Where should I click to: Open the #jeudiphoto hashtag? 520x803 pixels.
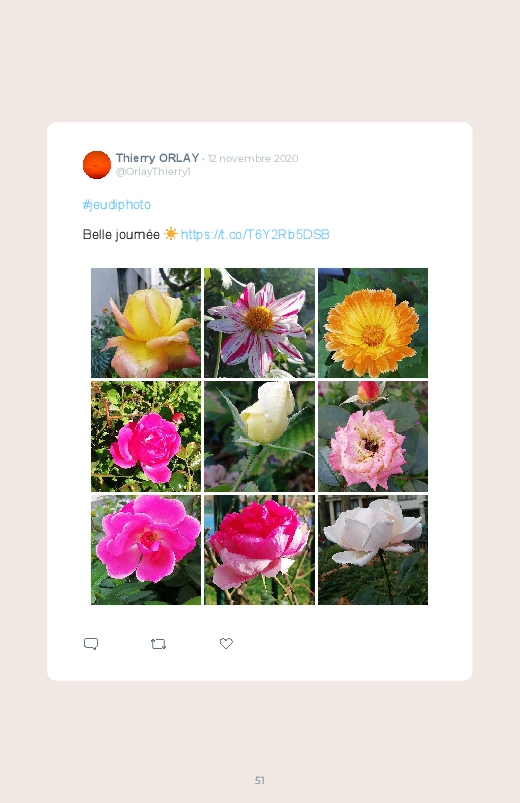point(117,205)
